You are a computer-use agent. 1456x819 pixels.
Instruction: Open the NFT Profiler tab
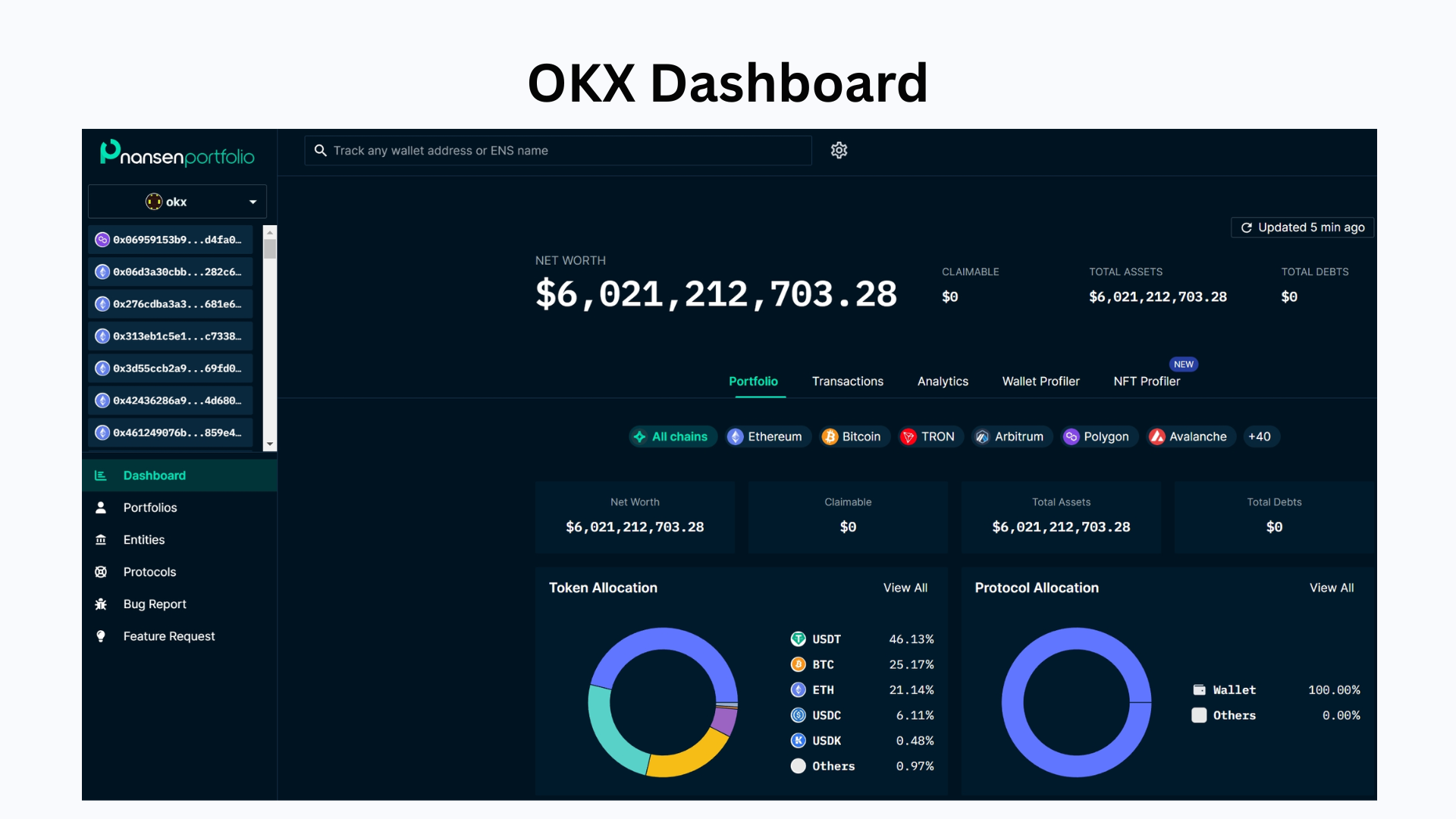pyautogui.click(x=1147, y=381)
